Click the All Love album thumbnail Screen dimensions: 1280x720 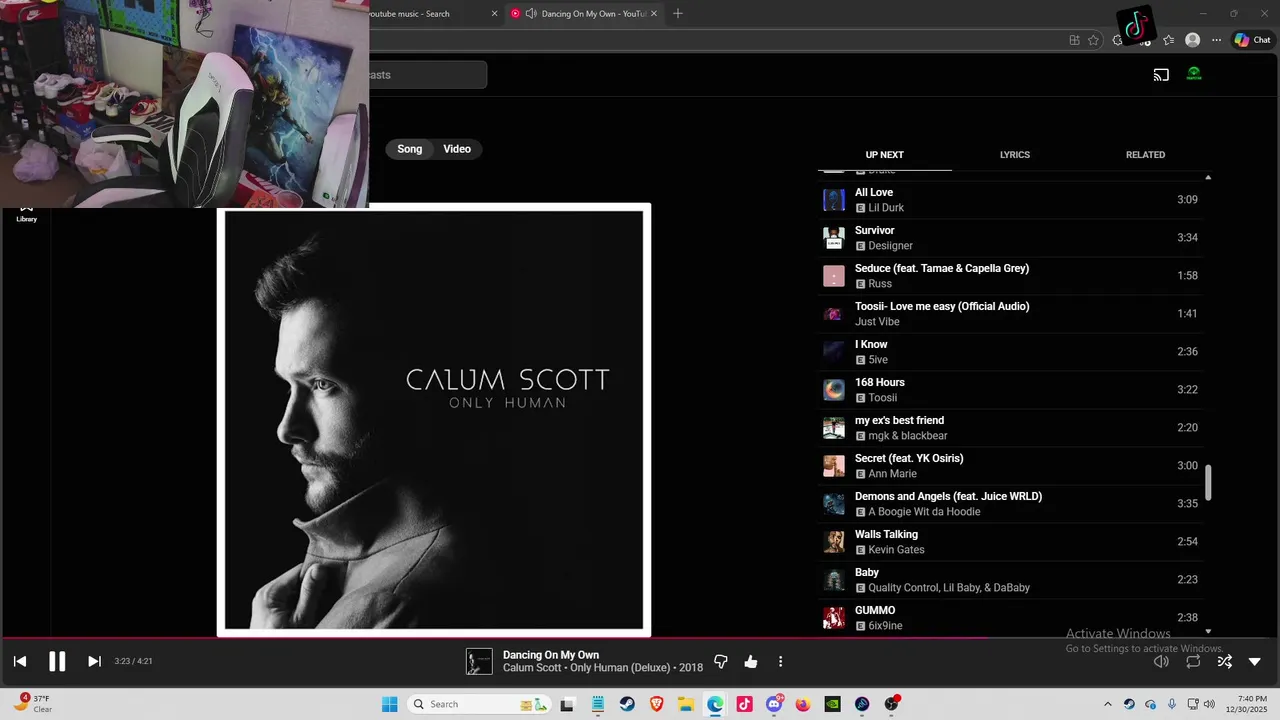[x=834, y=200]
